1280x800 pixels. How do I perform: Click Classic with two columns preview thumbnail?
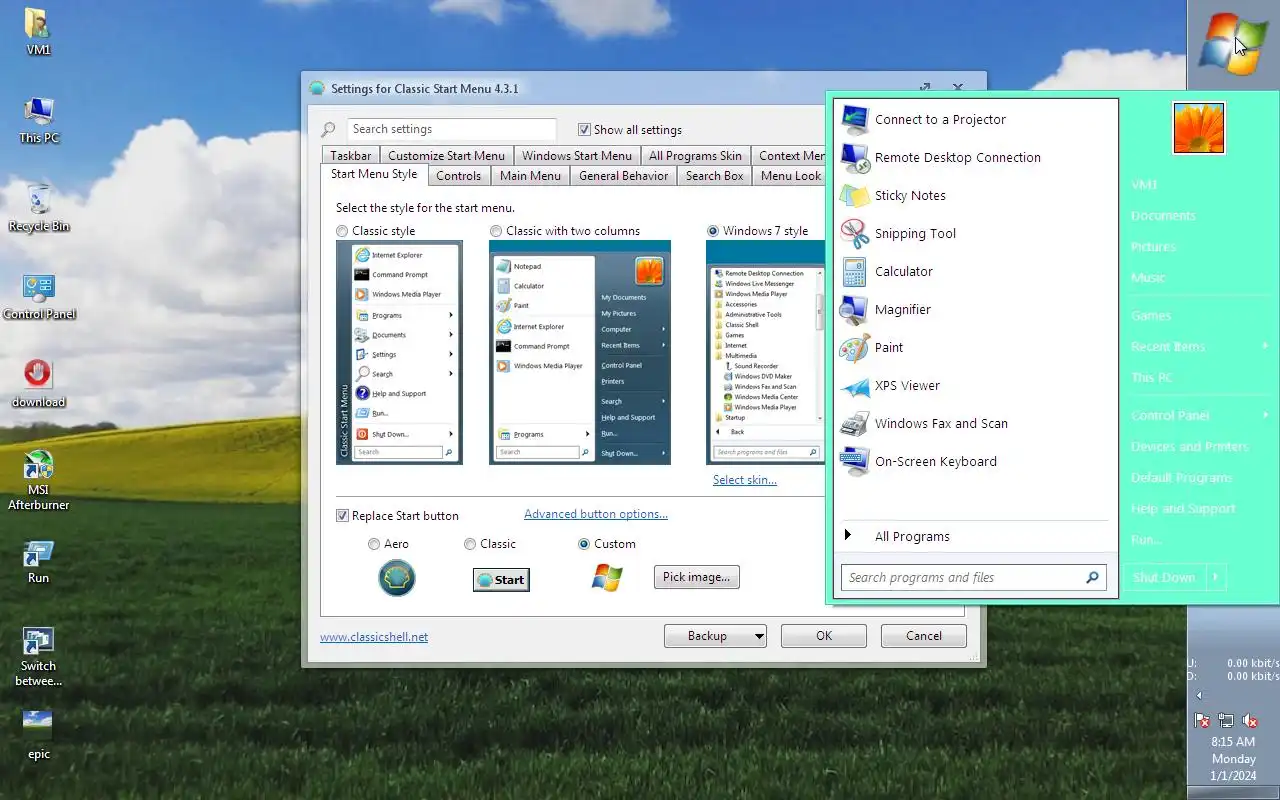(x=580, y=352)
